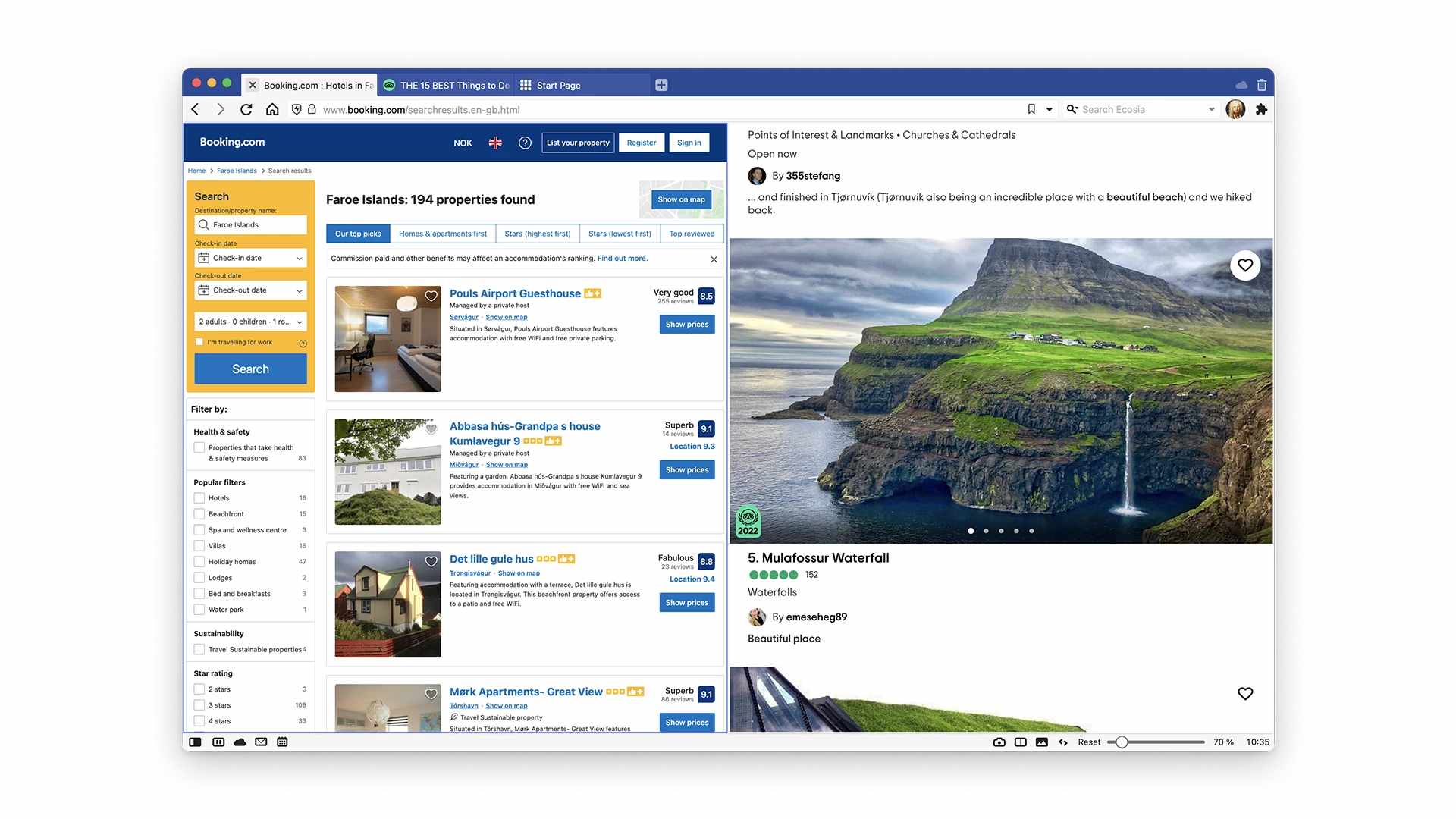Open the capture camera icon in status bar
This screenshot has width=1456, height=819.
pos(999,742)
